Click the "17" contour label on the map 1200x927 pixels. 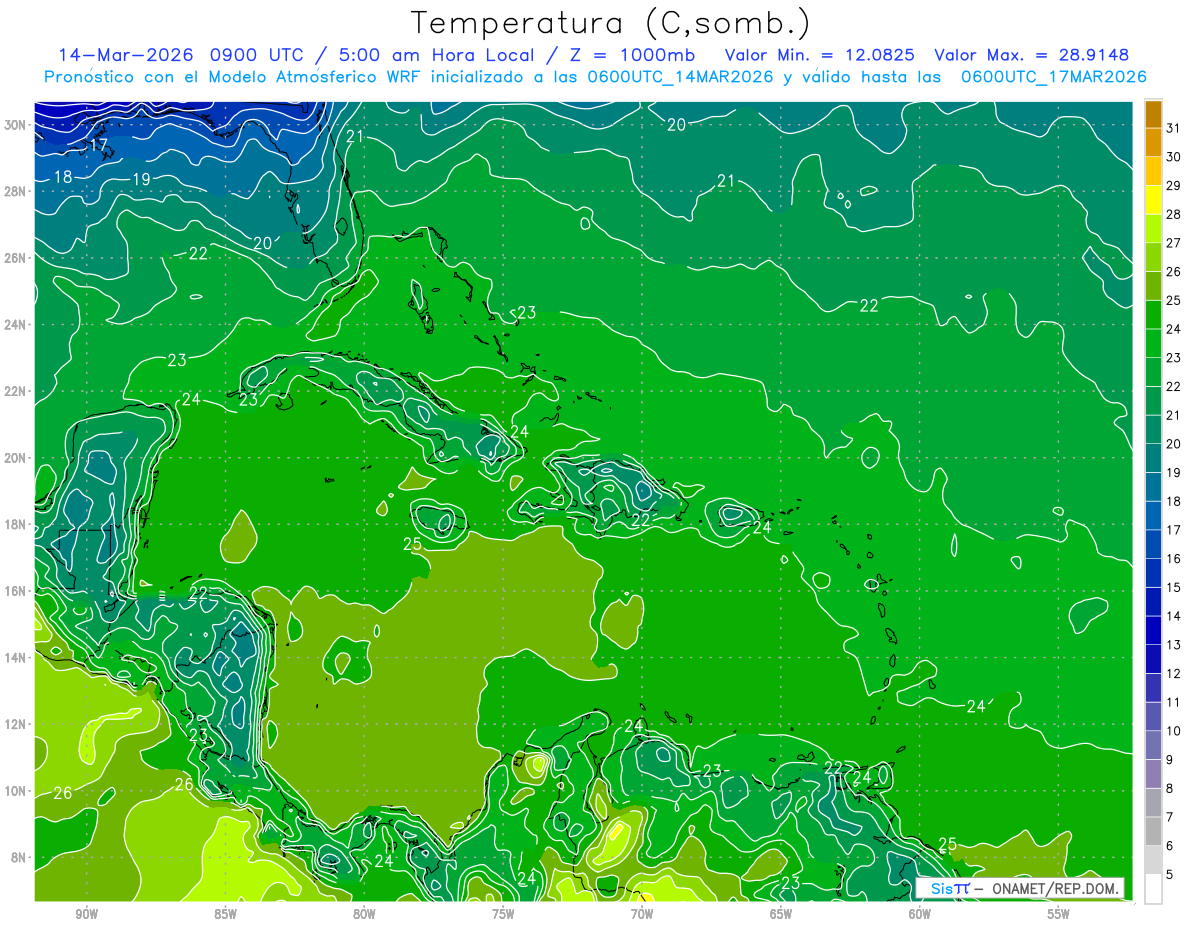pos(99,146)
